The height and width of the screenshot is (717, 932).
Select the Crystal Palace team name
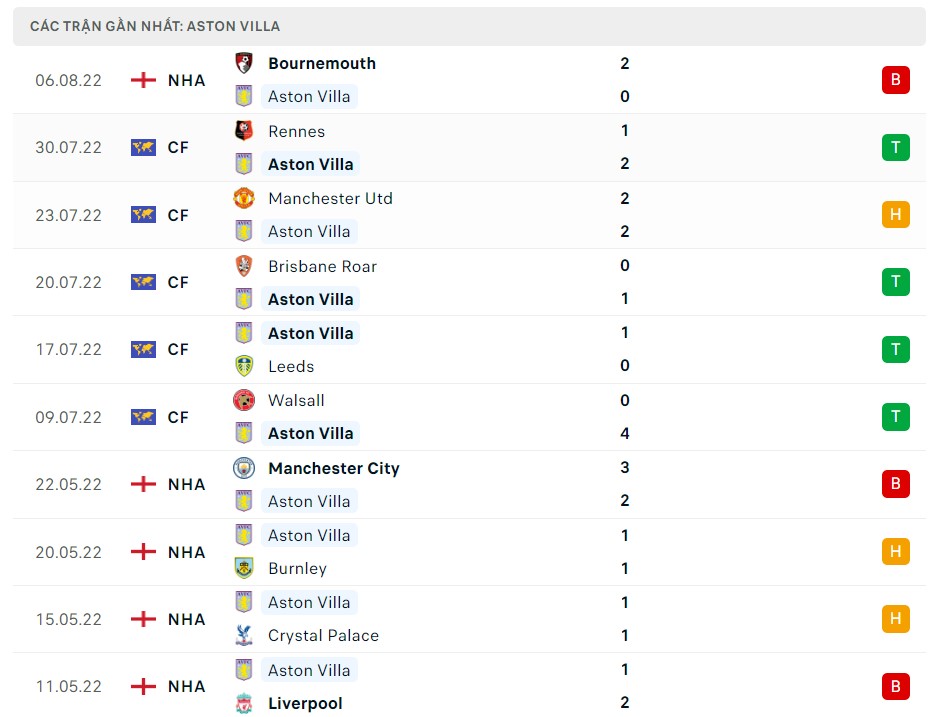[x=323, y=635]
